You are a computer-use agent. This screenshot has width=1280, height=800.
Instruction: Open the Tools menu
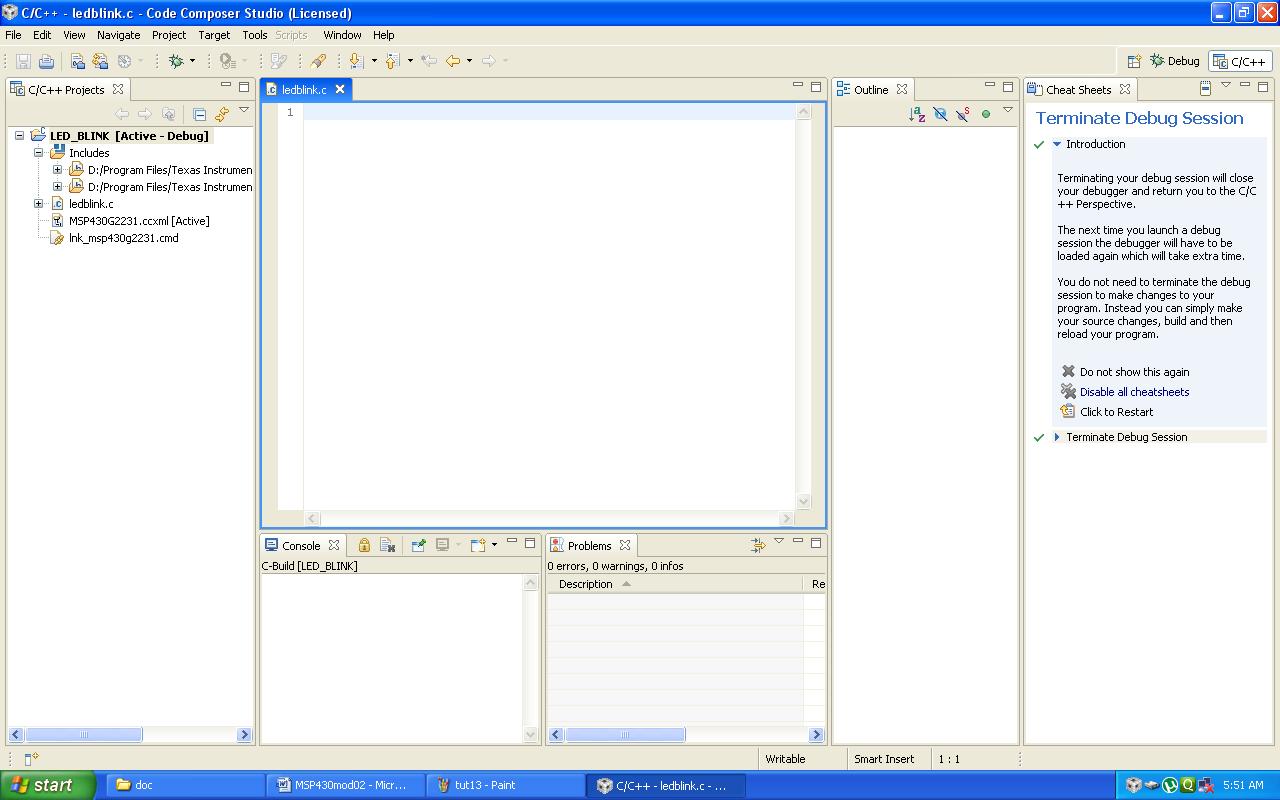tap(255, 35)
